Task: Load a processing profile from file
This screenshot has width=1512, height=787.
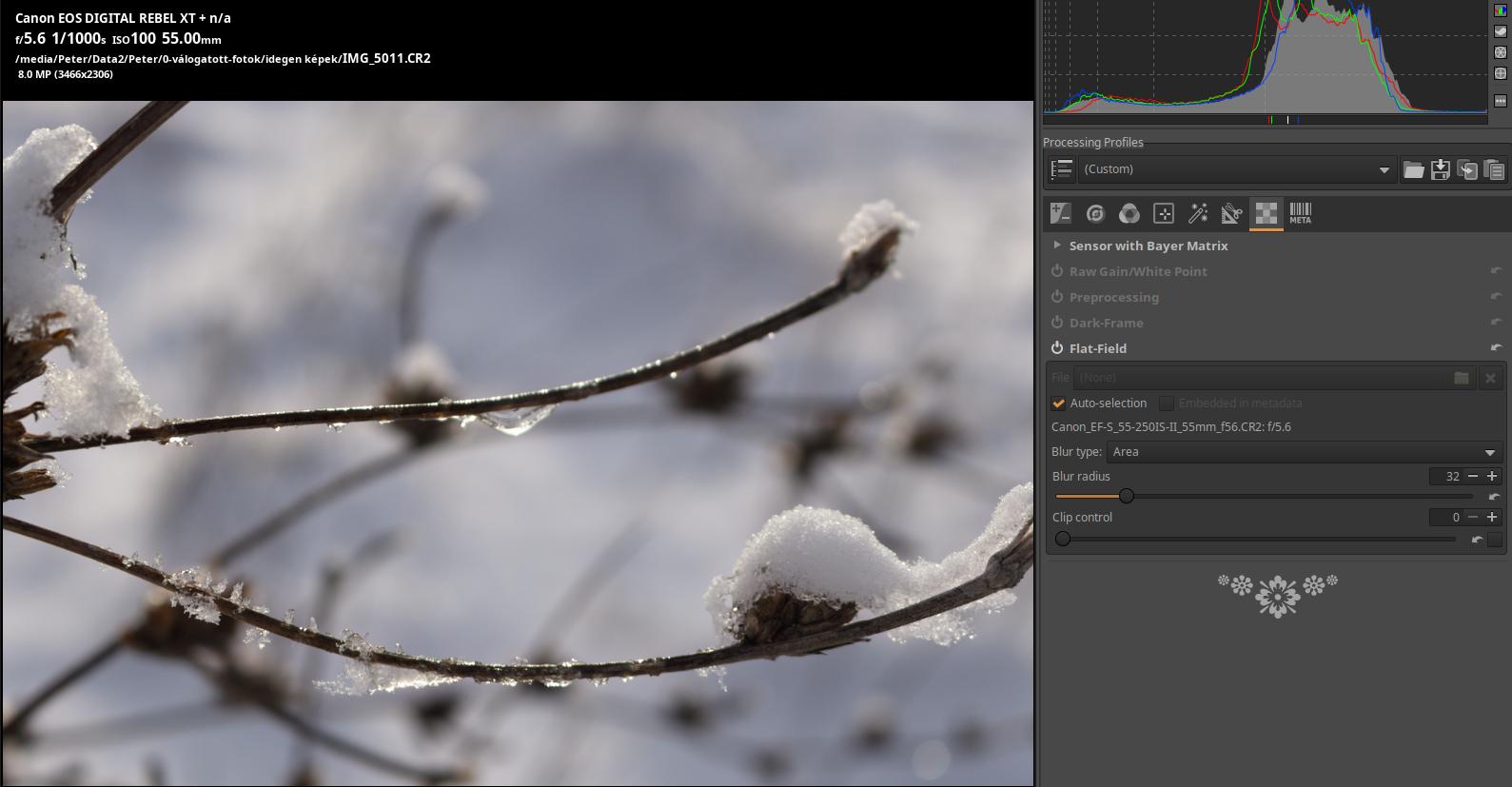Action: click(x=1413, y=170)
